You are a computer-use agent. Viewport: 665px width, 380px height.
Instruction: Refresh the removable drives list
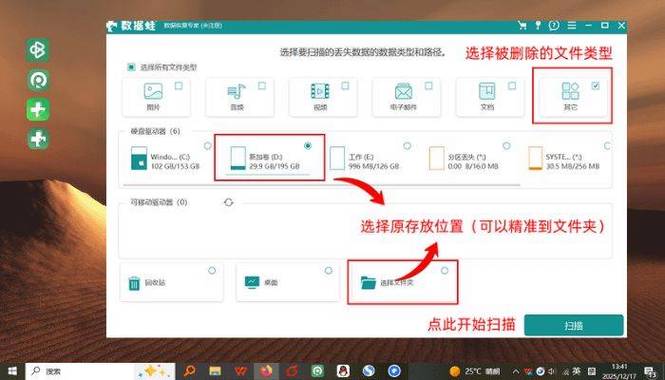coord(229,202)
